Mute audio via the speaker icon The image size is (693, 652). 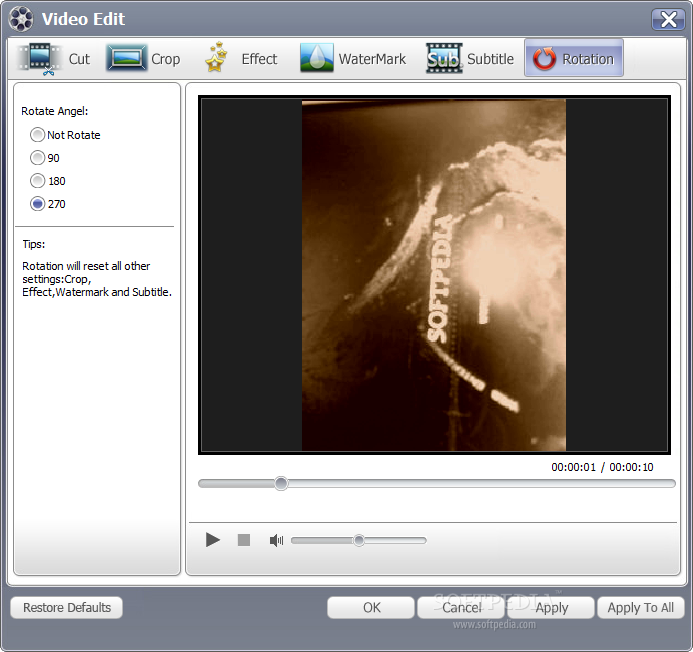pos(276,540)
